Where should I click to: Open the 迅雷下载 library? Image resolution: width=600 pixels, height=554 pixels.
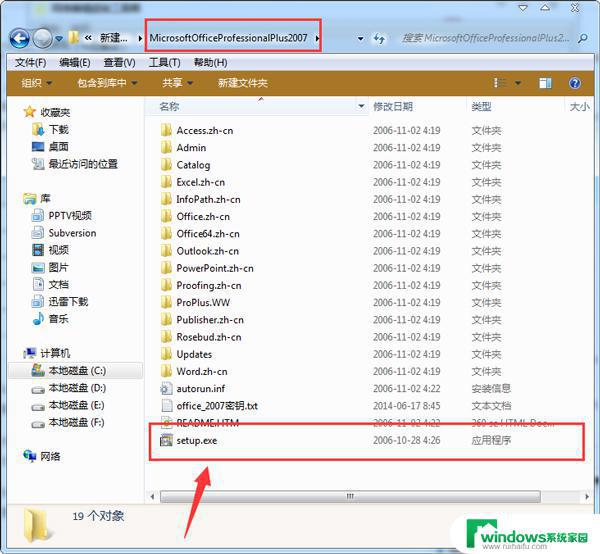click(x=68, y=301)
